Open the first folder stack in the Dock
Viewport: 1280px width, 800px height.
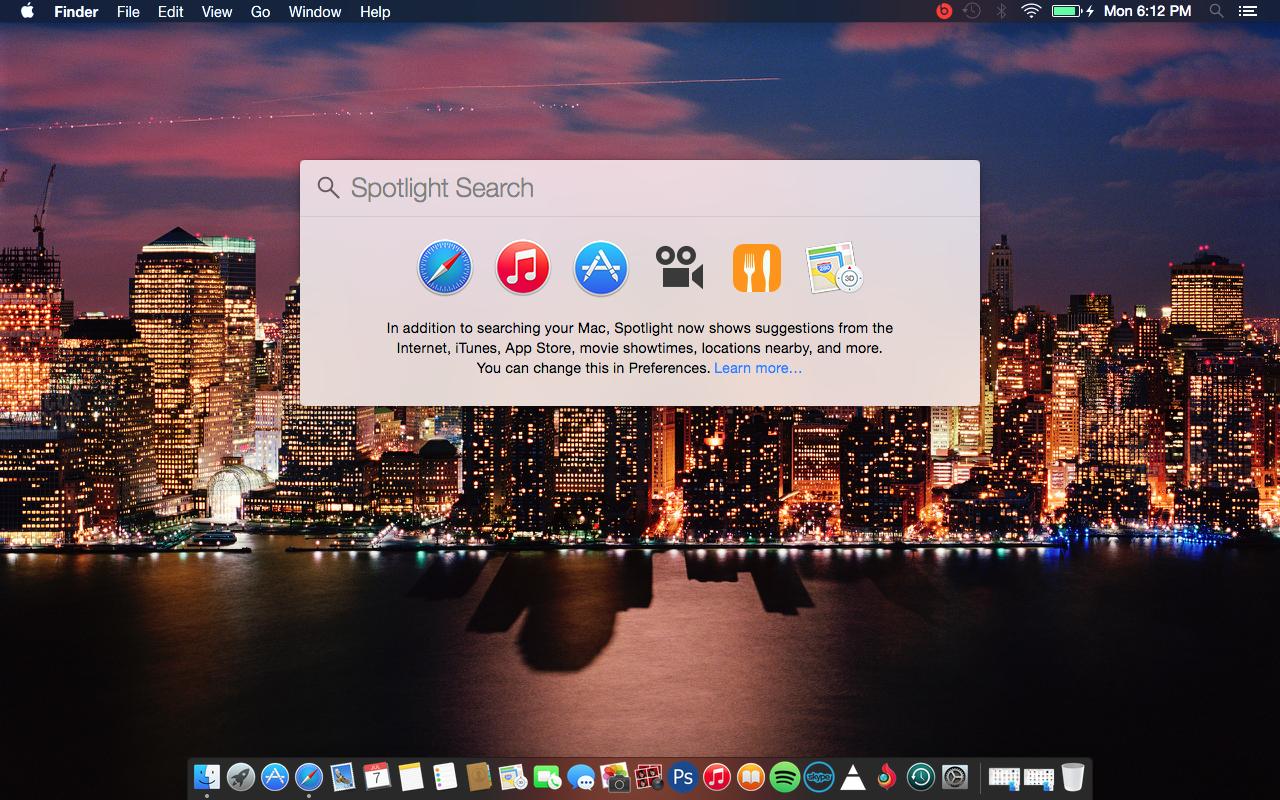click(1004, 776)
